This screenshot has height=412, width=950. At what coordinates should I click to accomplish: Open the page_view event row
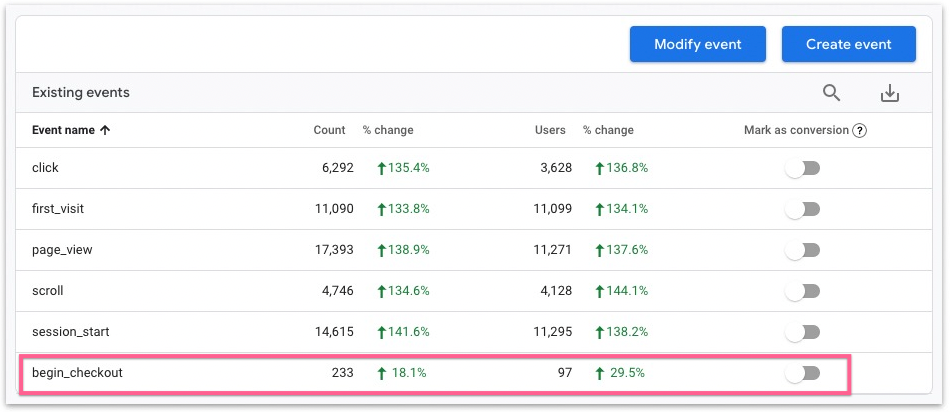[x=62, y=250]
